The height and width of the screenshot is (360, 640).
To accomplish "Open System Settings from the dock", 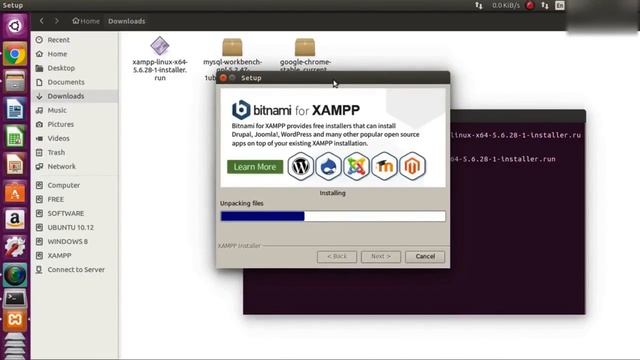I will [x=15, y=247].
